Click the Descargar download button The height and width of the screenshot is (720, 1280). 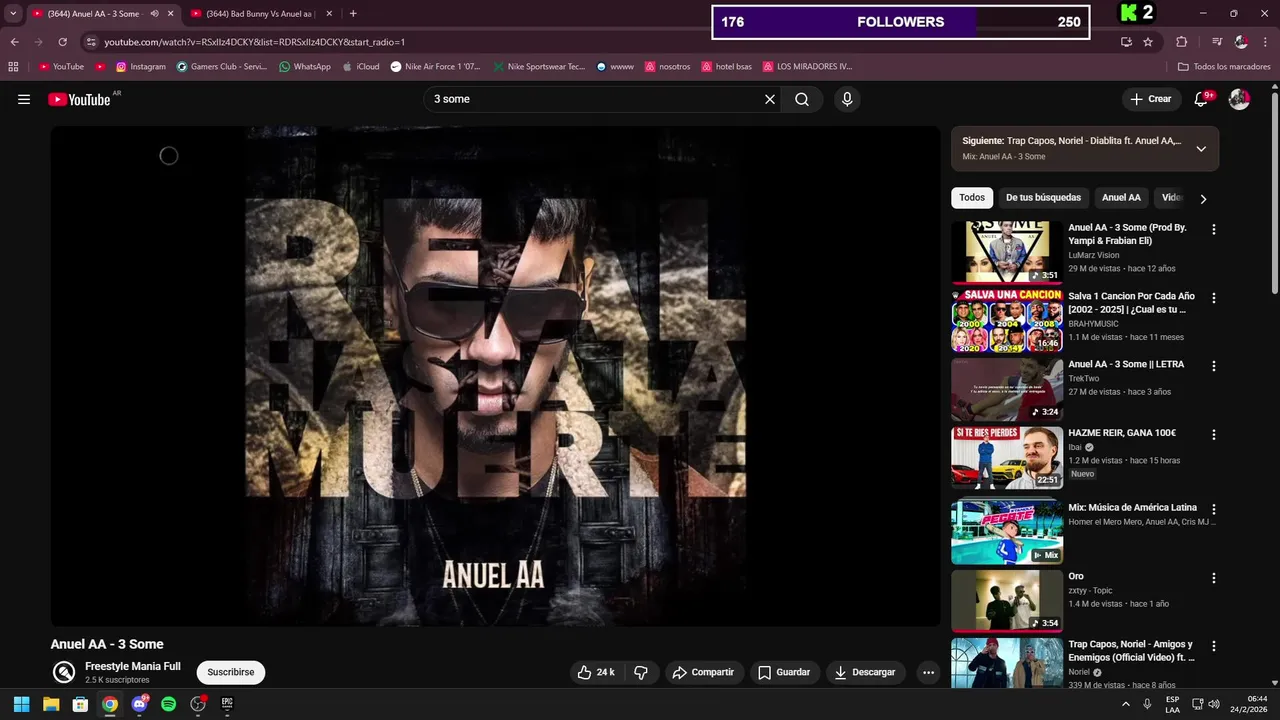[865, 672]
